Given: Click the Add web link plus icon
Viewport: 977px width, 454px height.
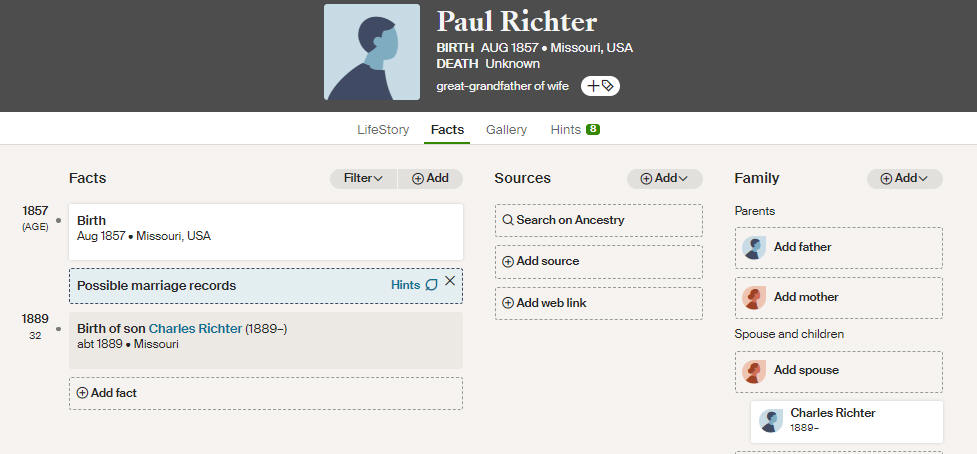Looking at the screenshot, I should 508,303.
